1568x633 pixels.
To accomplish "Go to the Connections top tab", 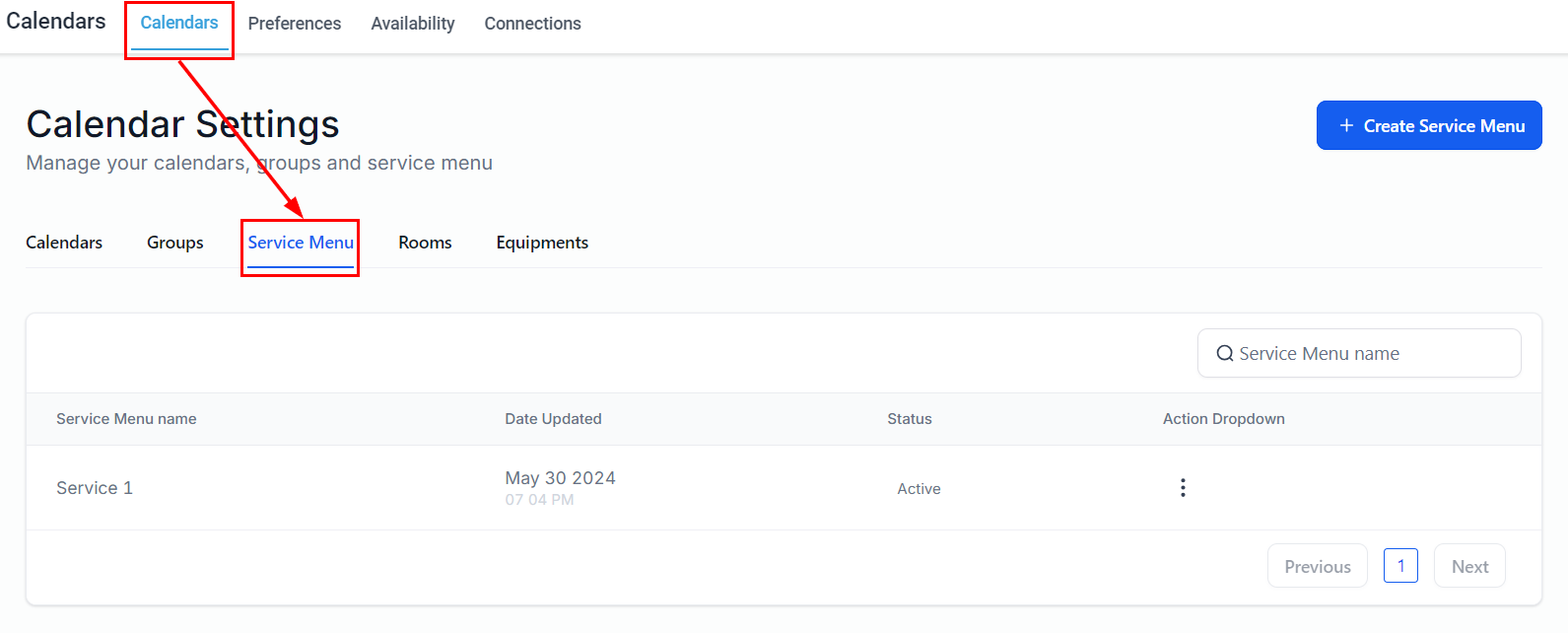I will pos(532,24).
